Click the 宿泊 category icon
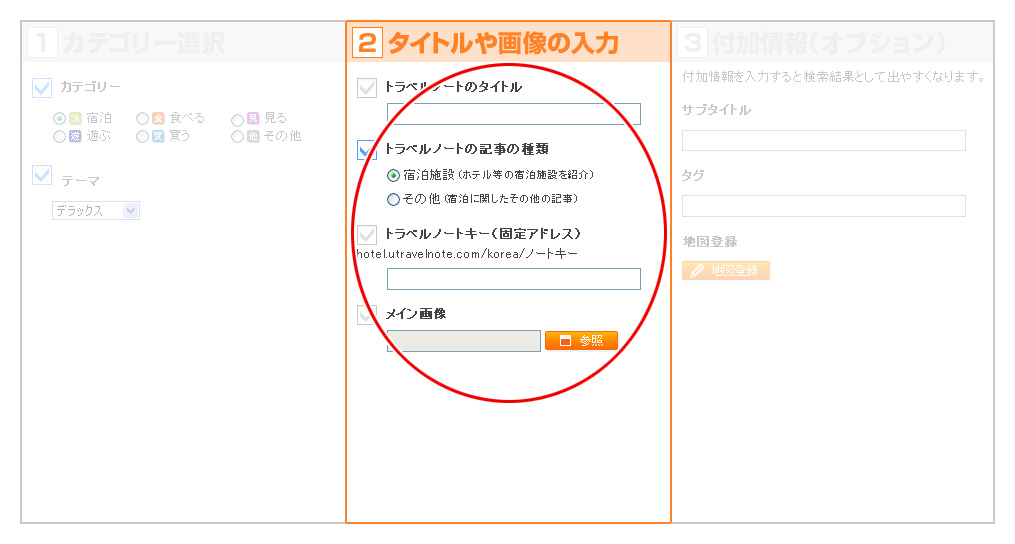The image size is (1015, 544). click(x=75, y=118)
